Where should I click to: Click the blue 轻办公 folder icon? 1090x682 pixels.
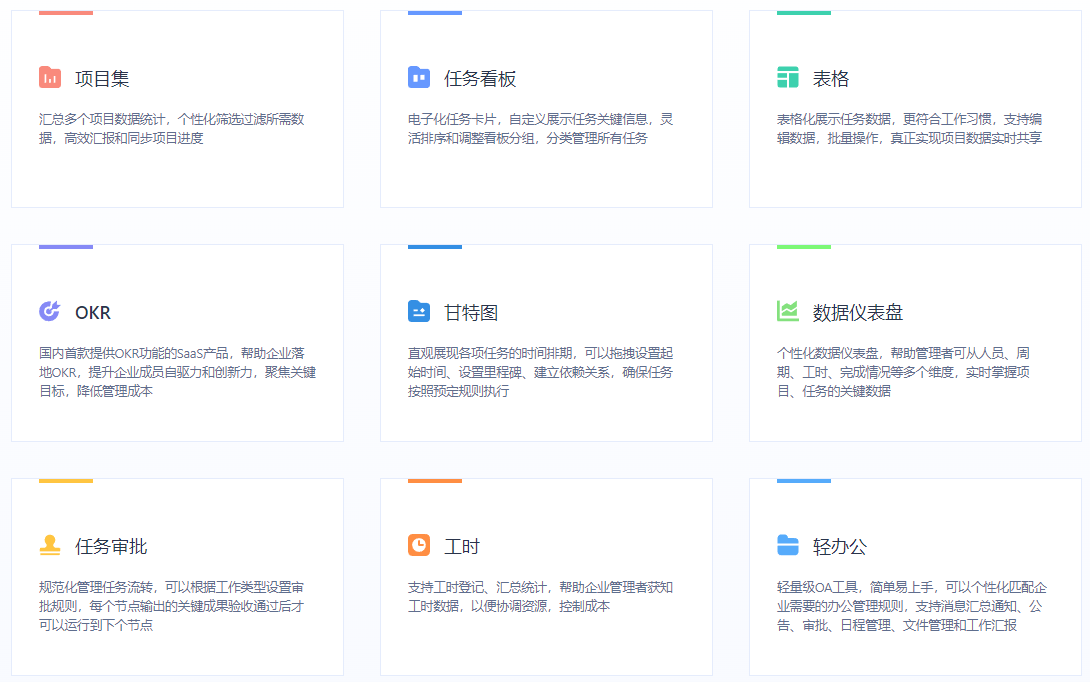point(788,546)
